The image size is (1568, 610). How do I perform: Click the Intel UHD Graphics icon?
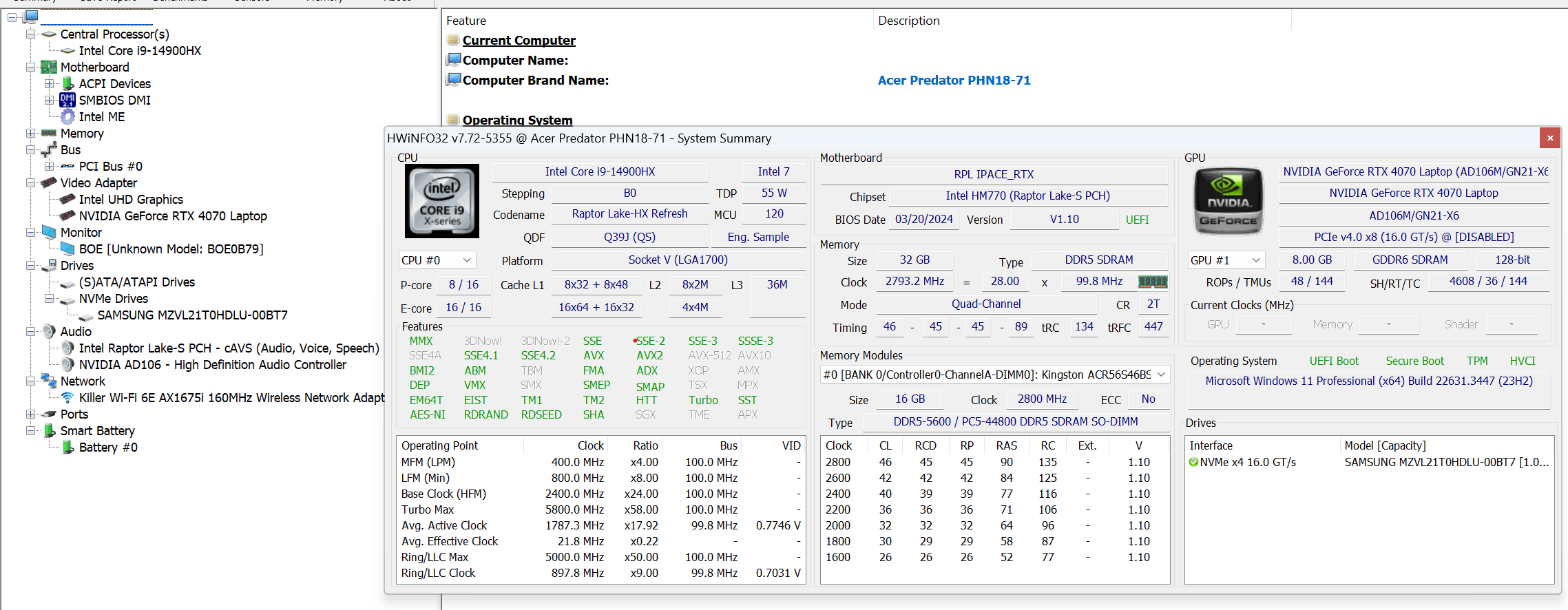click(67, 200)
